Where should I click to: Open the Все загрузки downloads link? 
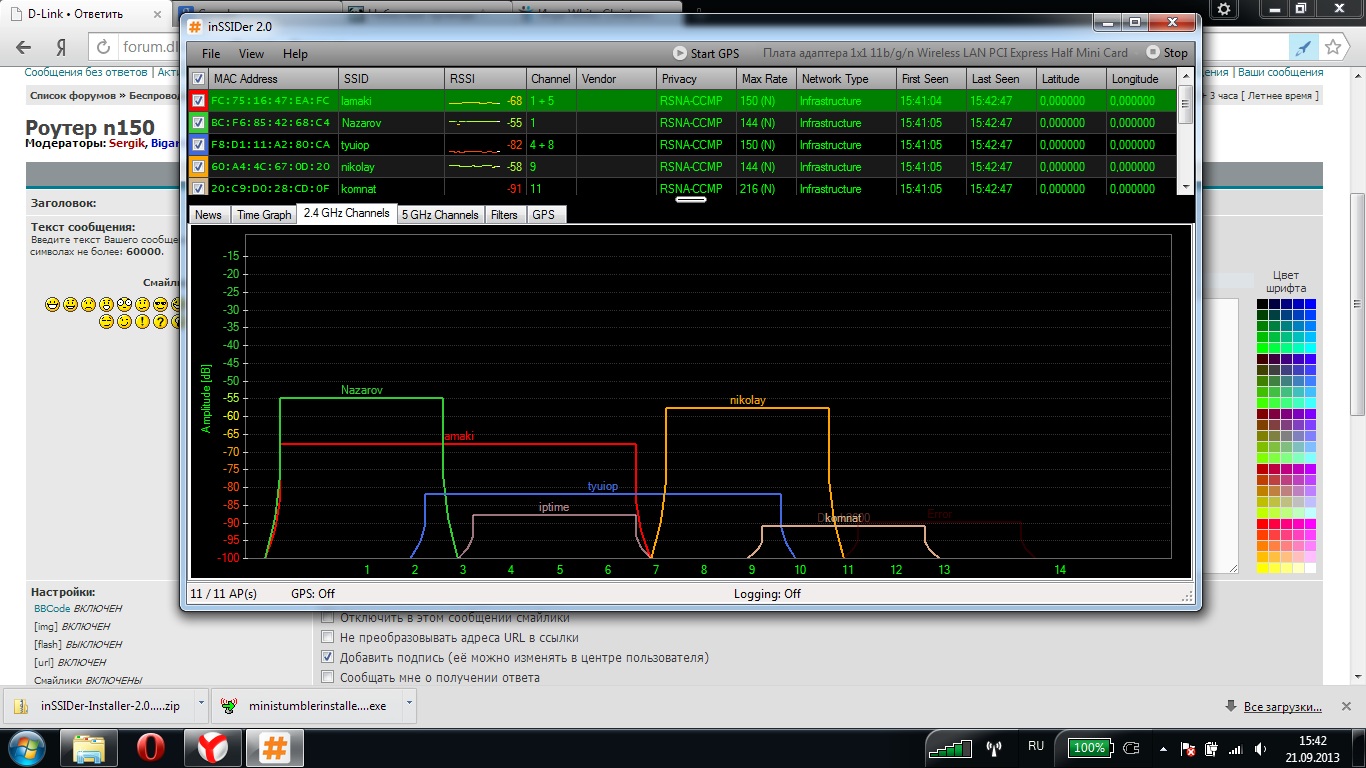pos(1282,707)
